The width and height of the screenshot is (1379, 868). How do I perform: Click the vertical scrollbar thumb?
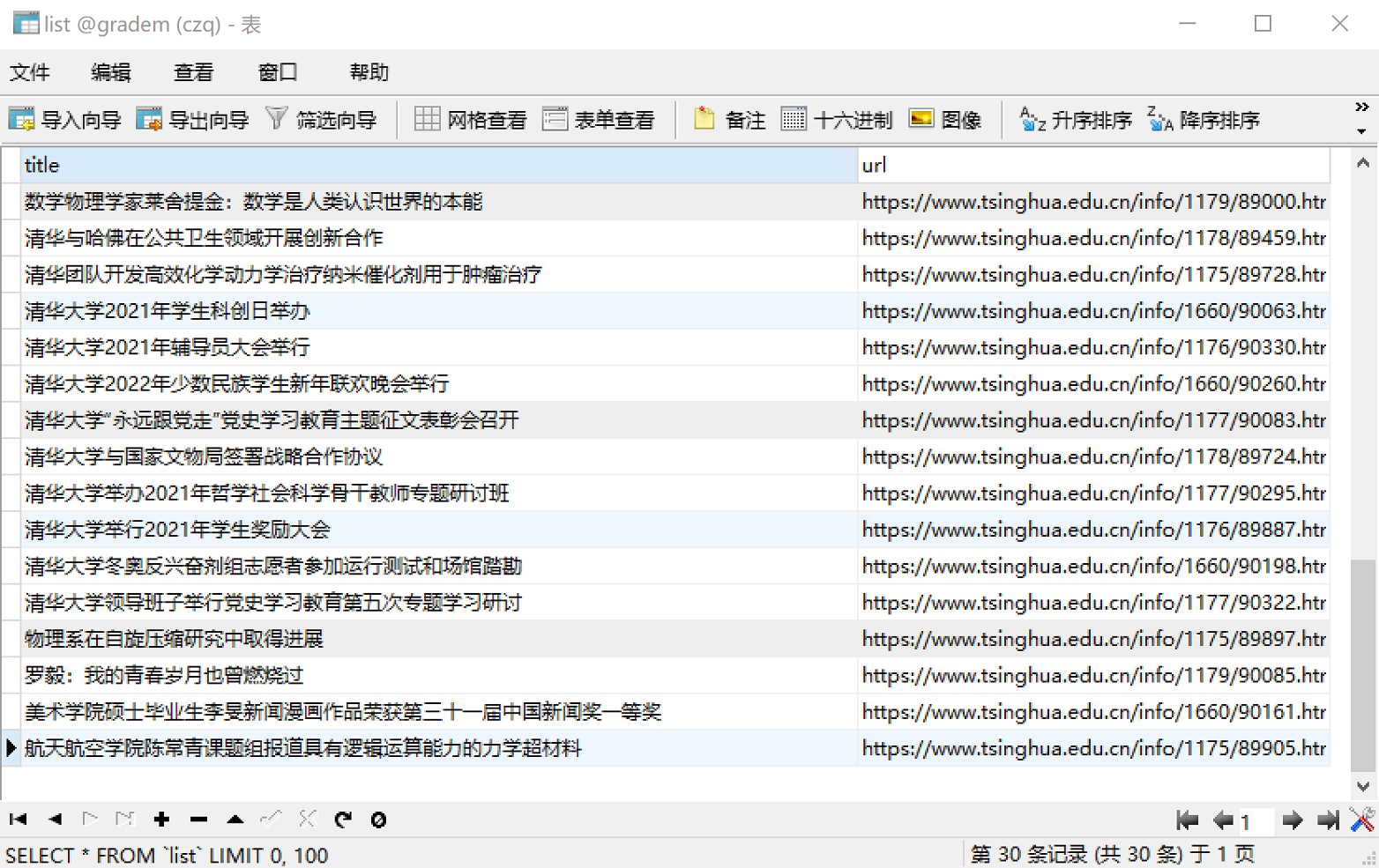pyautogui.click(x=1363, y=664)
